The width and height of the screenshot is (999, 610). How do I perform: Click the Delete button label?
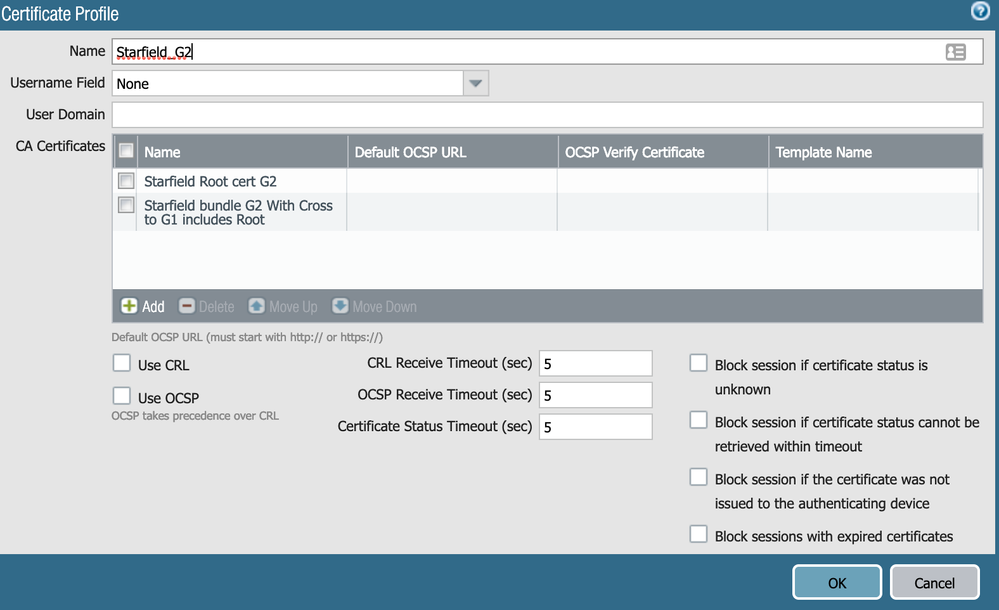pyautogui.click(x=217, y=307)
